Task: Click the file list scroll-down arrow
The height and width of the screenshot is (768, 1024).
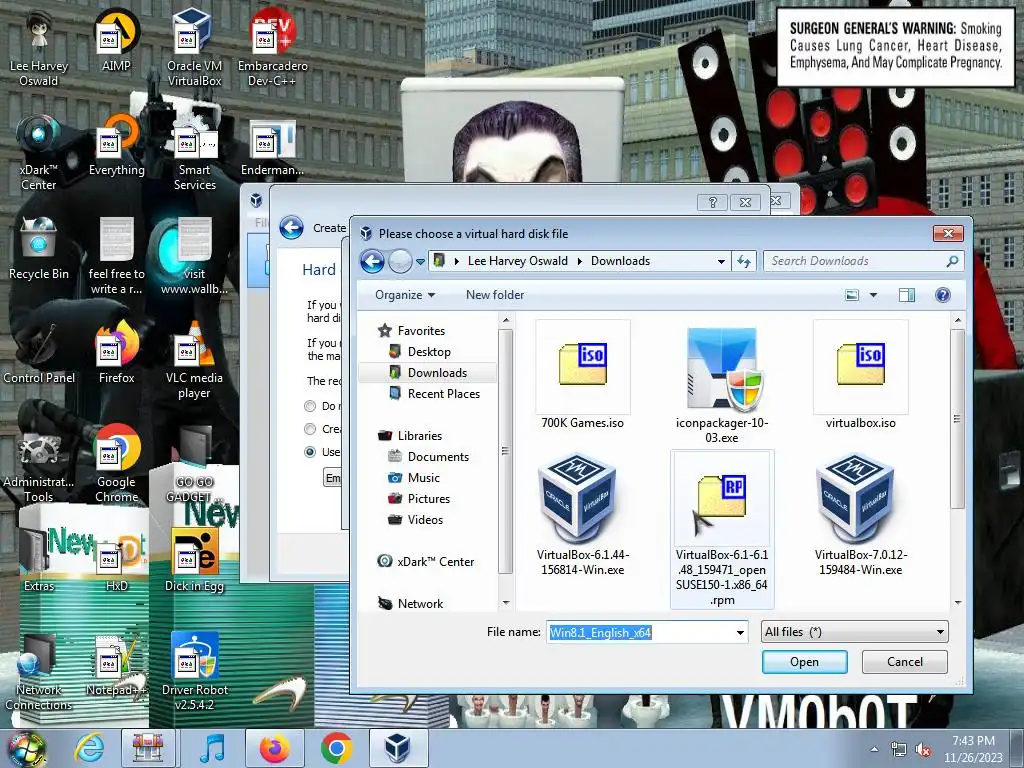Action: [957, 602]
